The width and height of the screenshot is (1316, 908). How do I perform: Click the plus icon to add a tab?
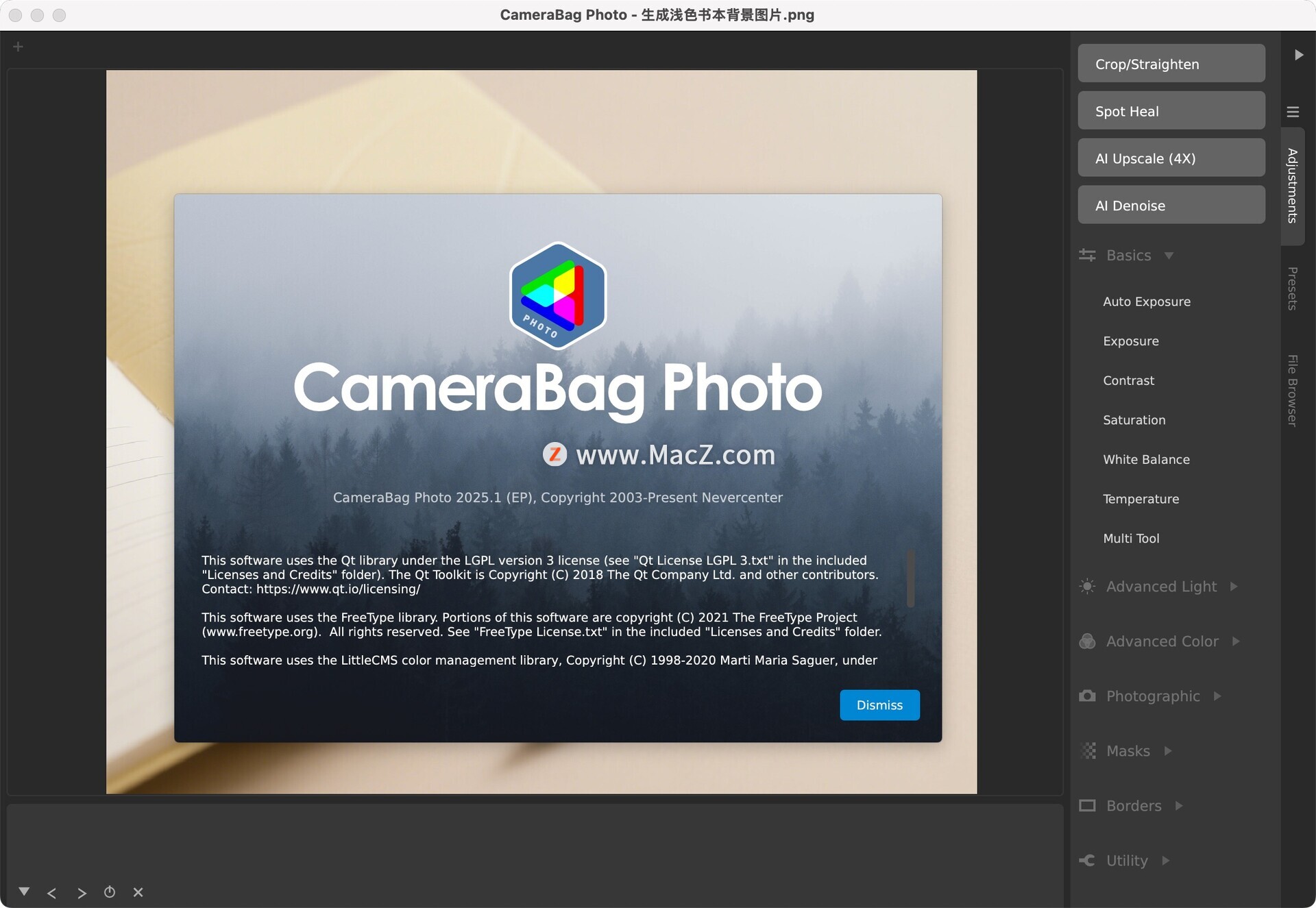(19, 47)
